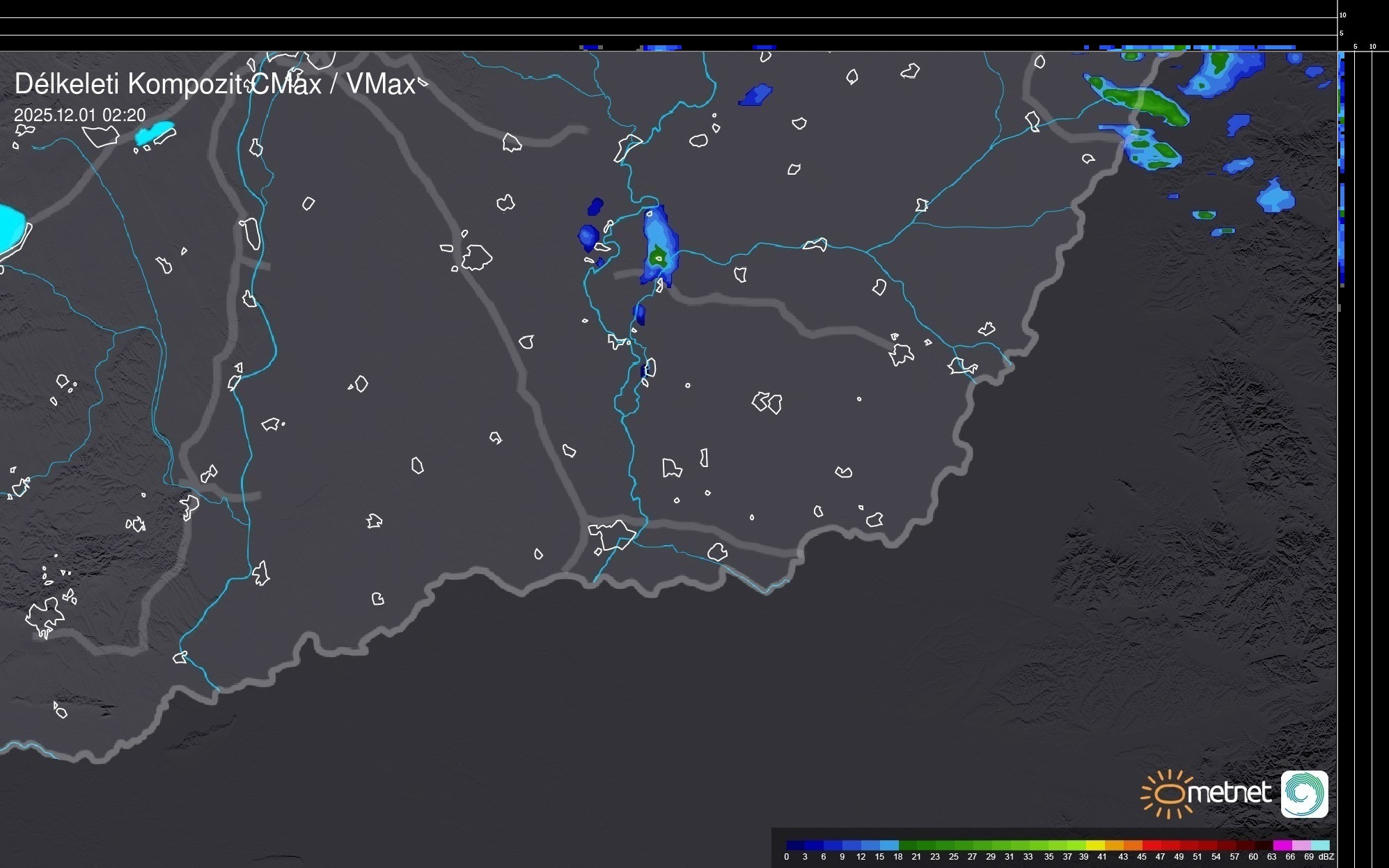Pick the darkest navy 0 dBZ swatch
The height and width of the screenshot is (868, 1389).
pyautogui.click(x=795, y=845)
